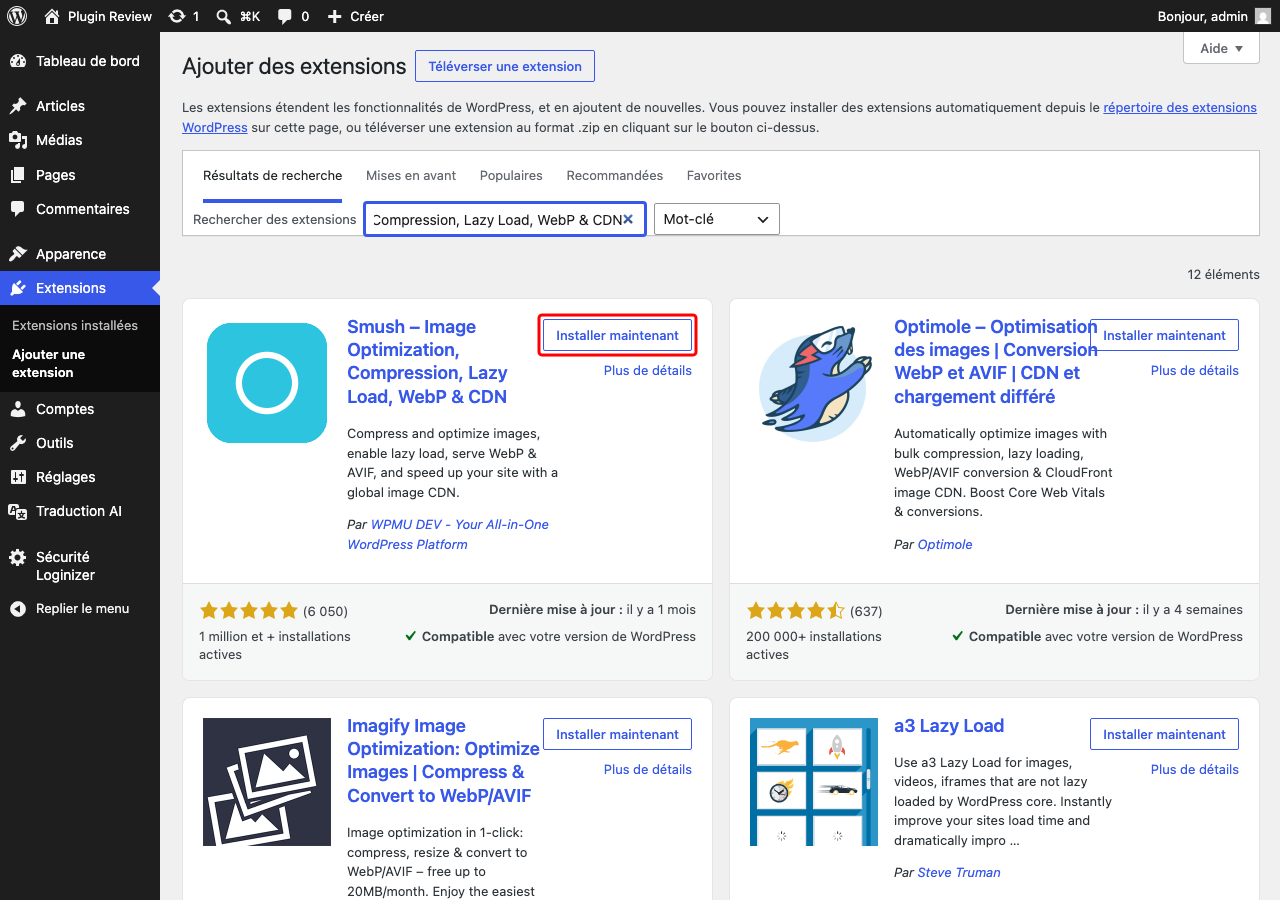Click the WordPress logo in admin bar

click(17, 16)
